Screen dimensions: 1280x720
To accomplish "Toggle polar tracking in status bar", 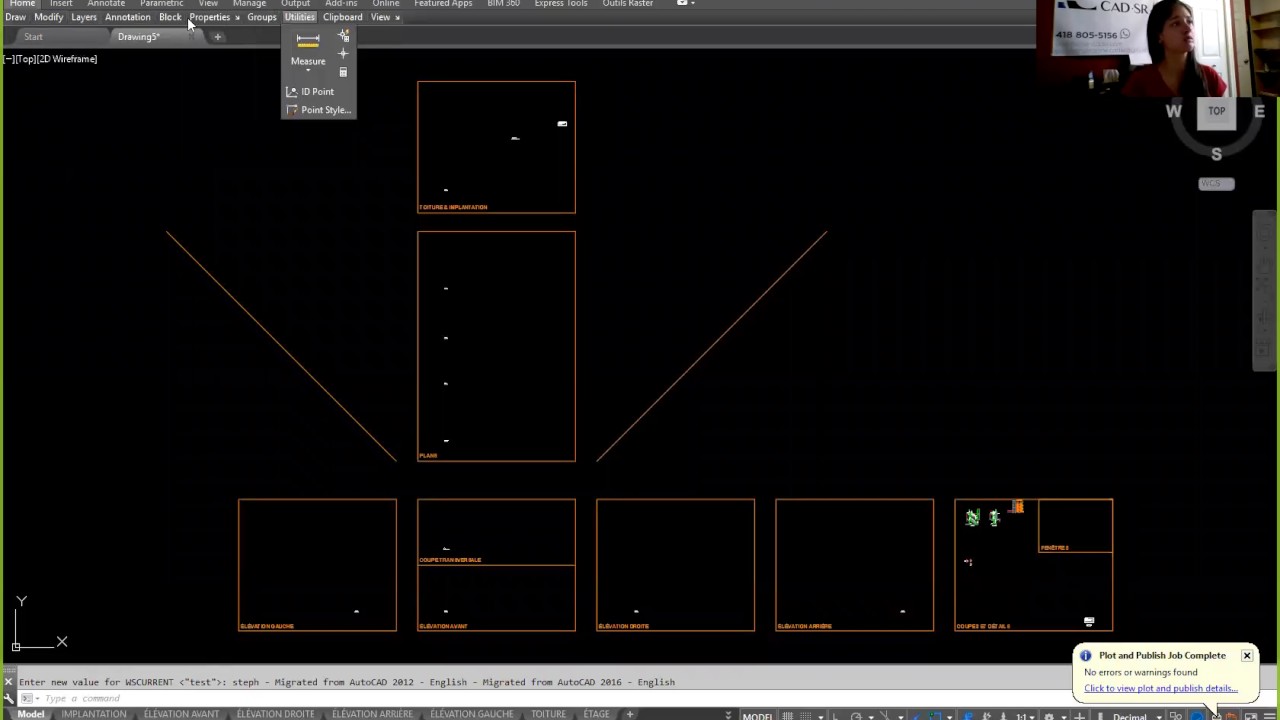I will (856, 716).
